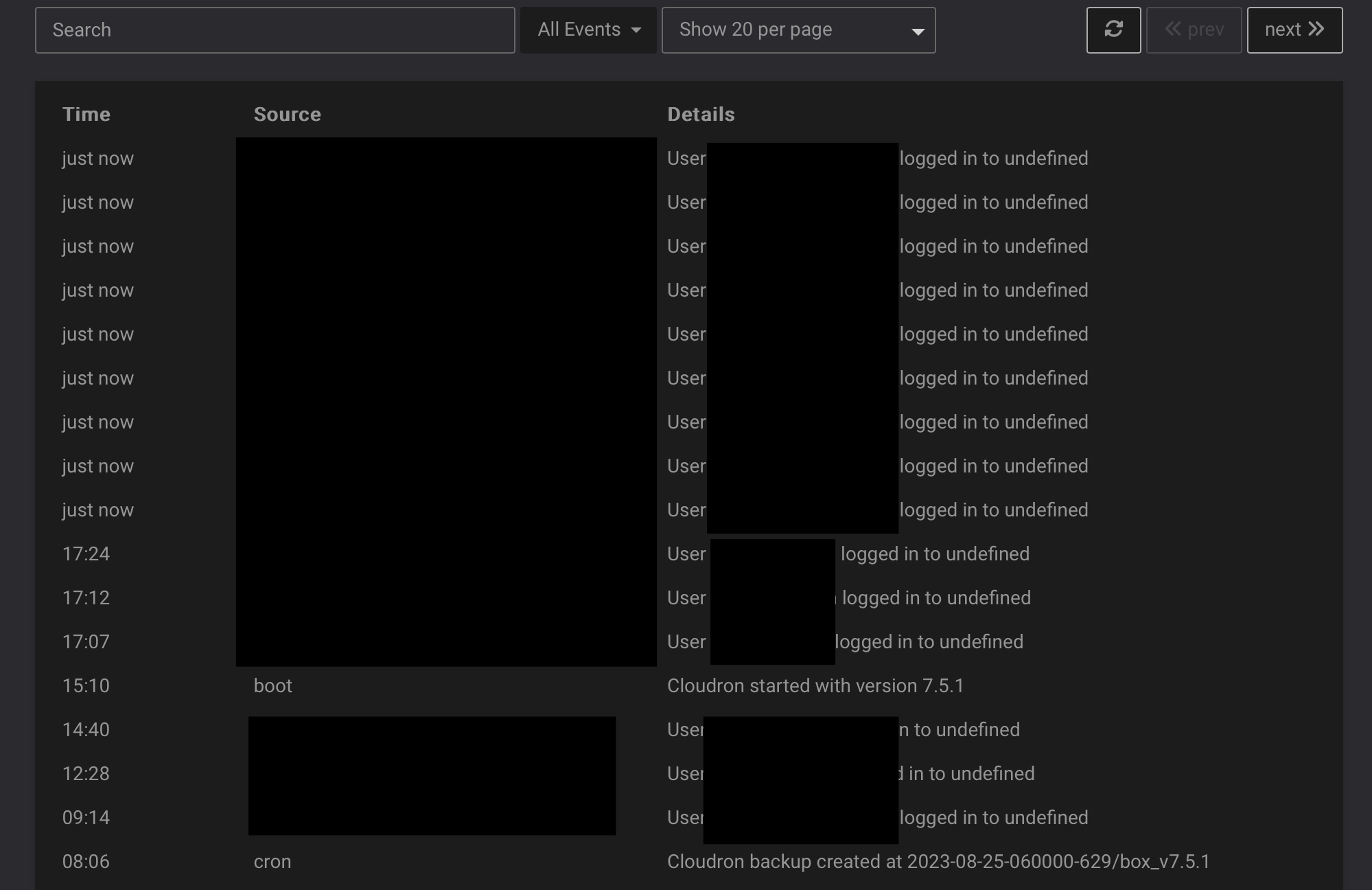Click the Time column header

point(86,114)
